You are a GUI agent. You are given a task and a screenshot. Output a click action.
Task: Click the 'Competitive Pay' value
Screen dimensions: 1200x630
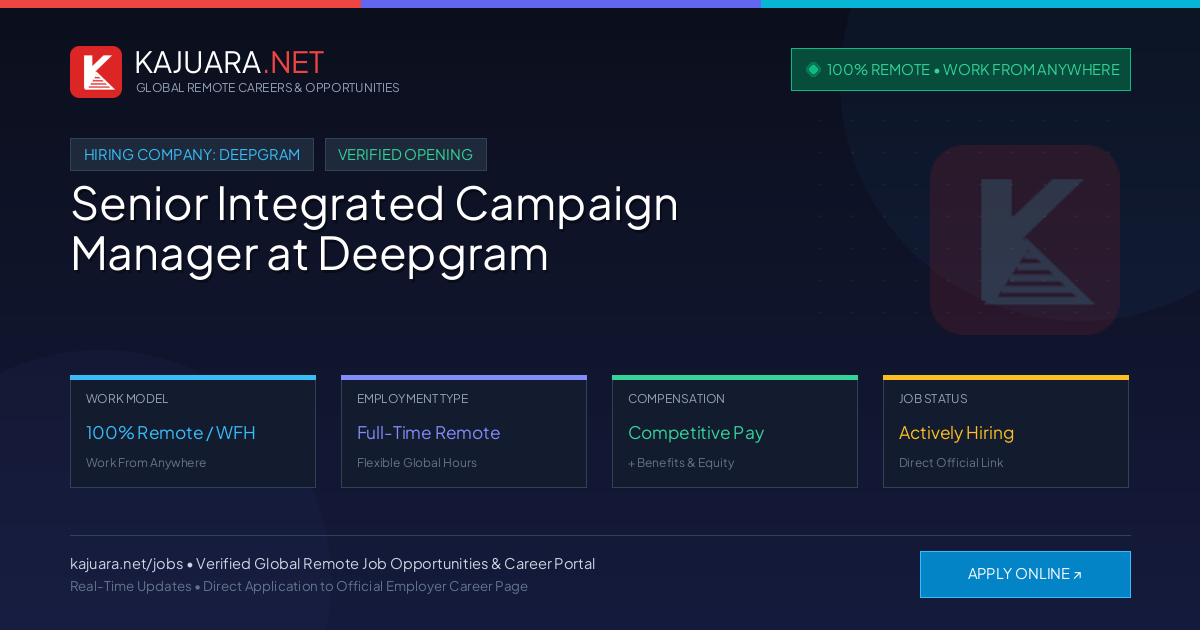point(696,433)
